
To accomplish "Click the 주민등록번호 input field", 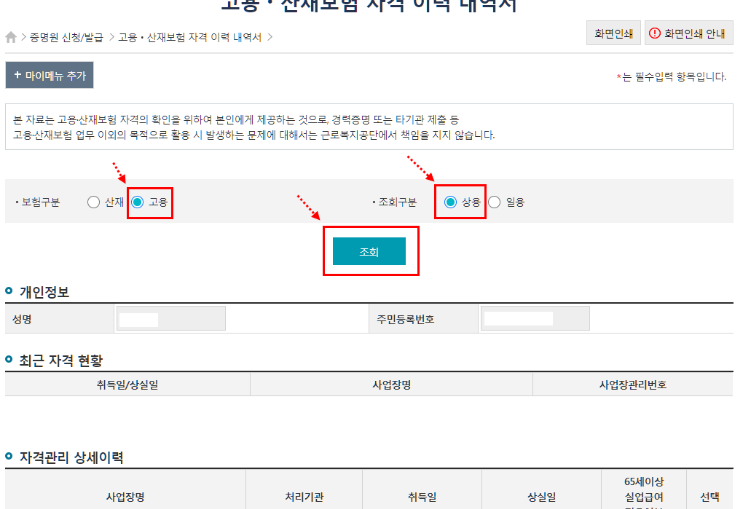I will coord(535,319).
